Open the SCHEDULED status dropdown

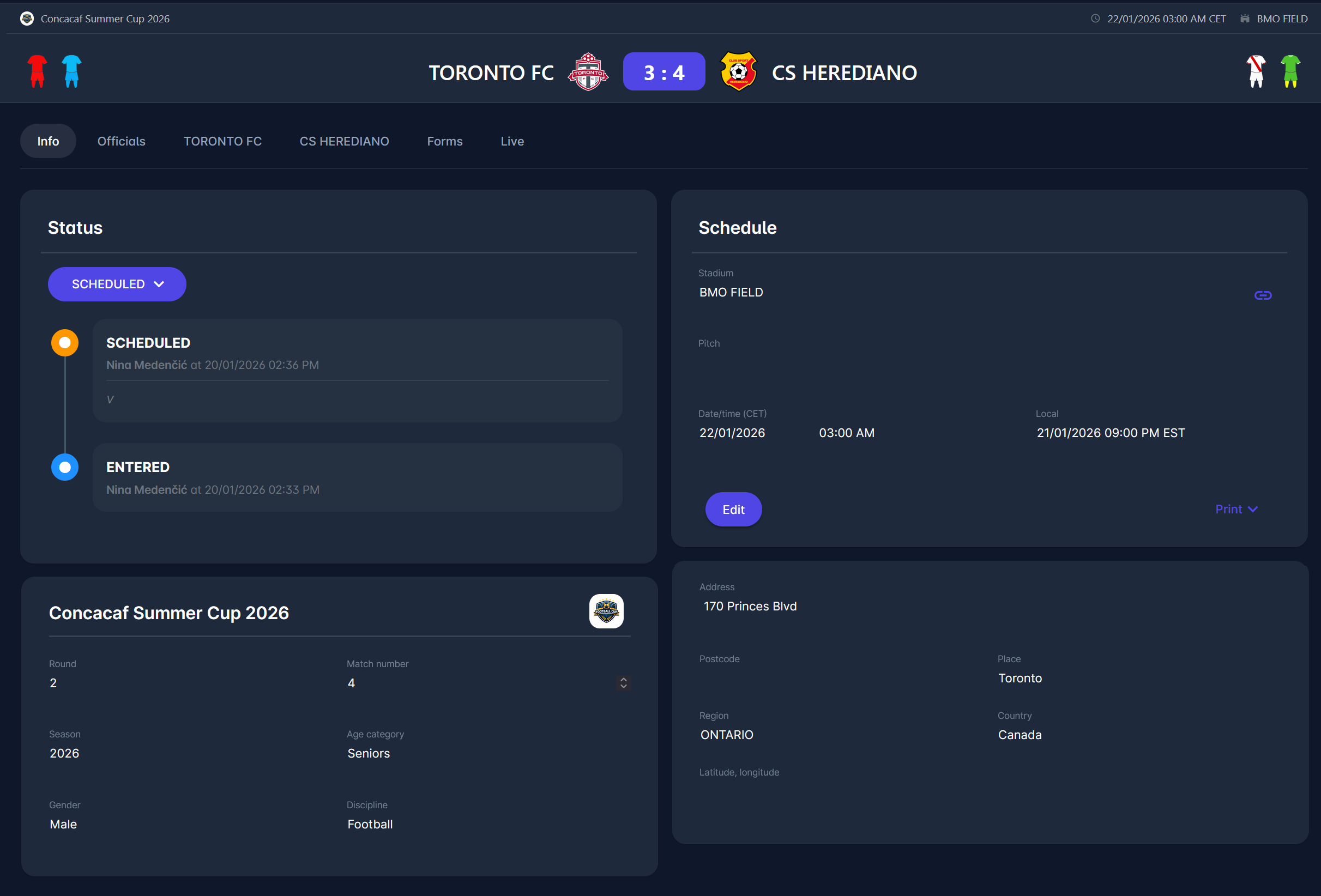(x=117, y=284)
